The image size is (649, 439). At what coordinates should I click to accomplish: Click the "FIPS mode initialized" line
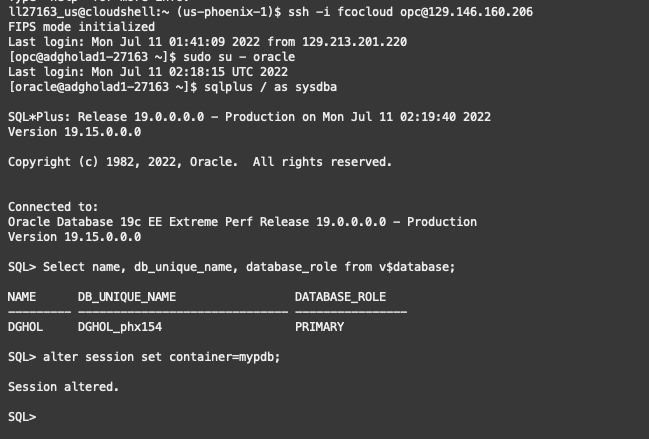tap(81, 27)
